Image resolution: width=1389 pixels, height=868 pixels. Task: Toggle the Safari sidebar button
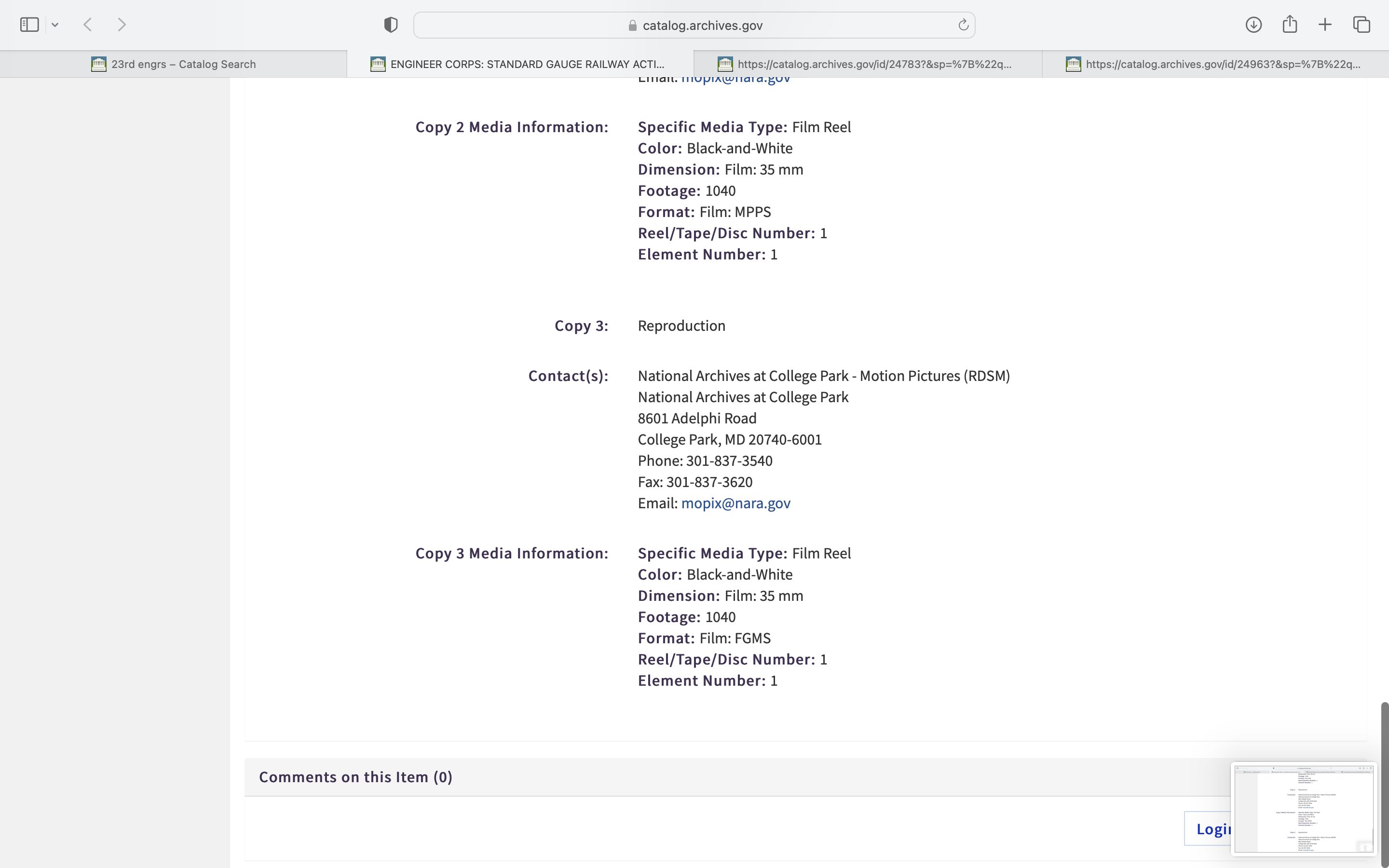pyautogui.click(x=29, y=25)
